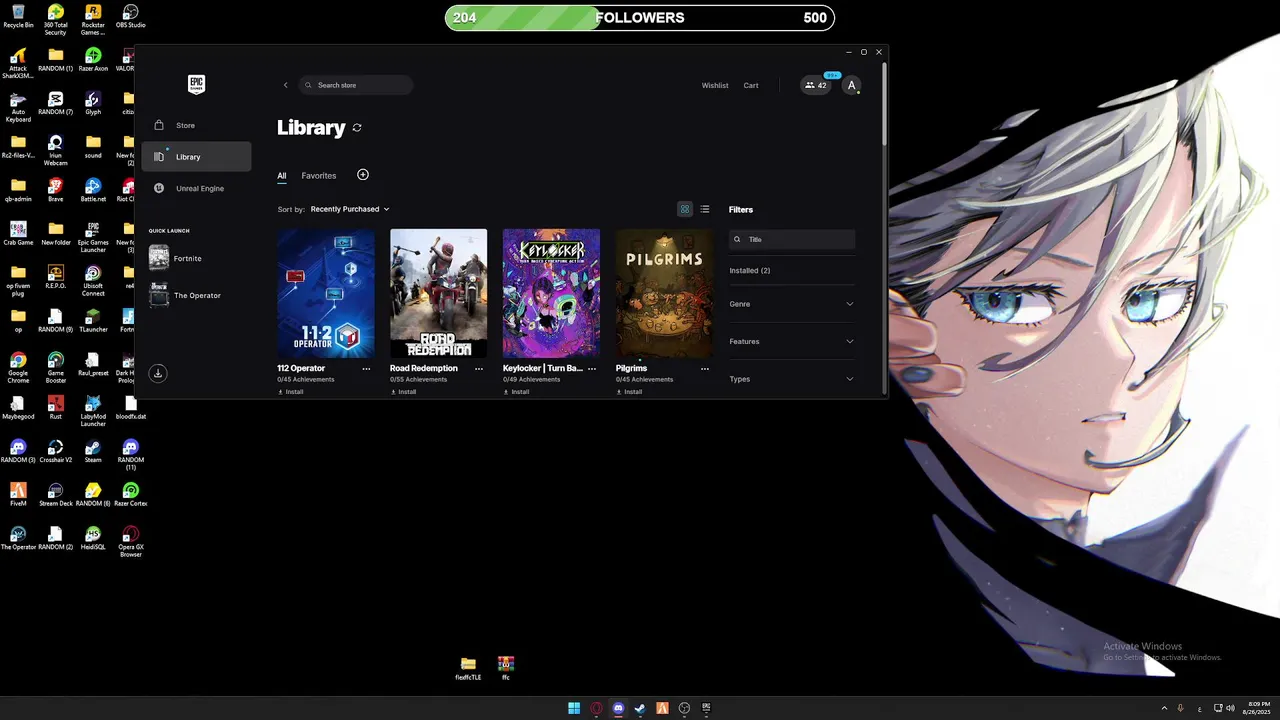The image size is (1280, 720).
Task: Click the Title filter search field
Action: [x=792, y=239]
